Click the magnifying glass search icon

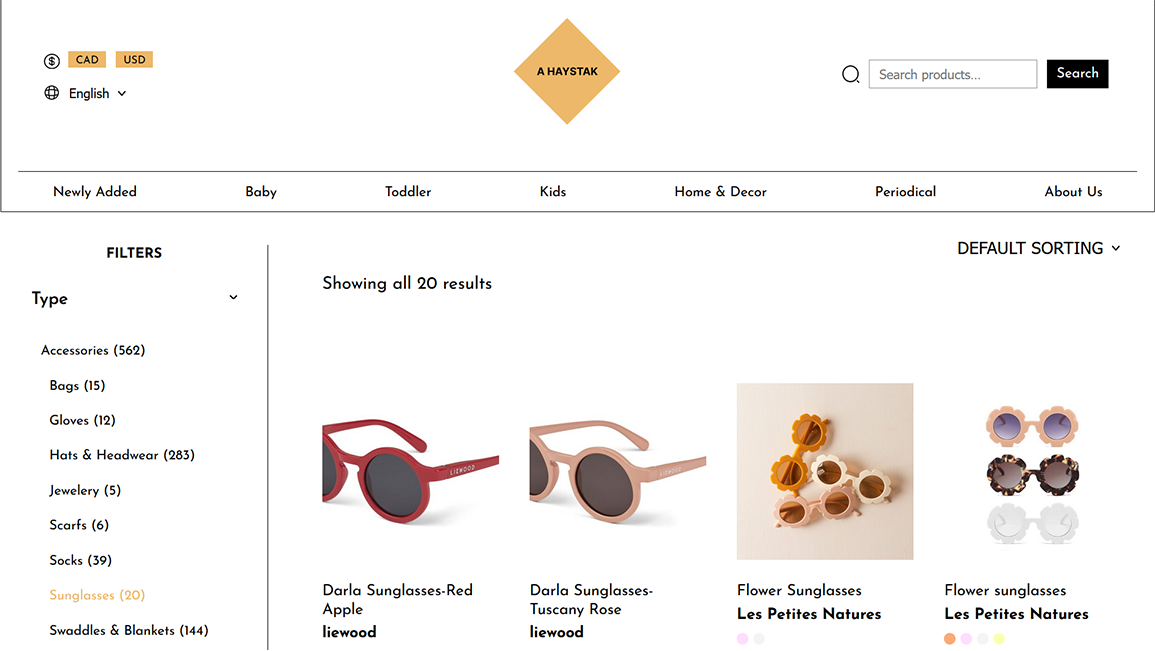click(x=851, y=74)
